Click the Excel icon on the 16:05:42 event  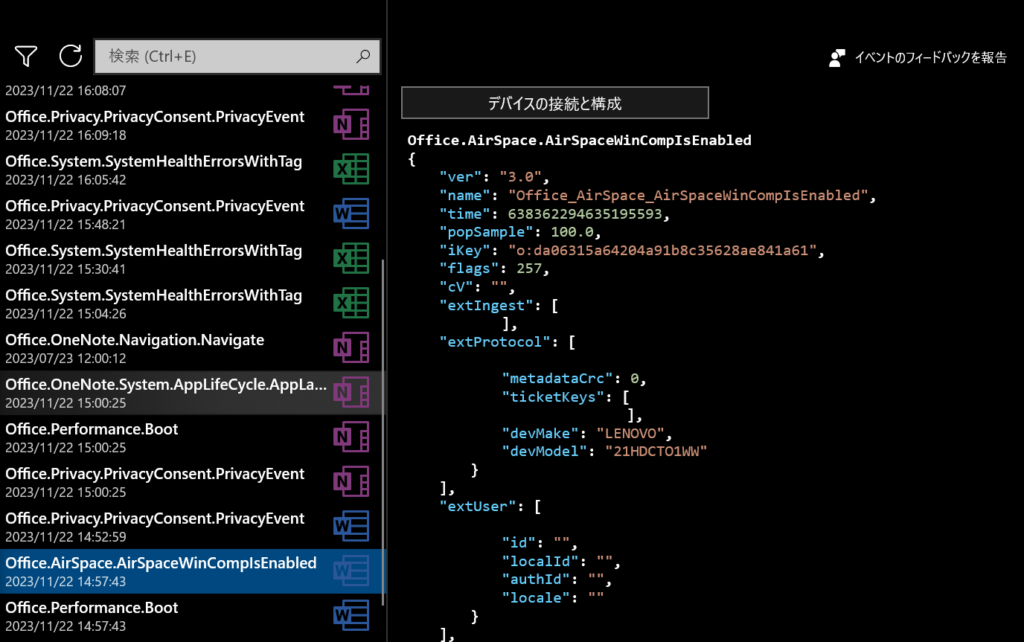(x=351, y=169)
